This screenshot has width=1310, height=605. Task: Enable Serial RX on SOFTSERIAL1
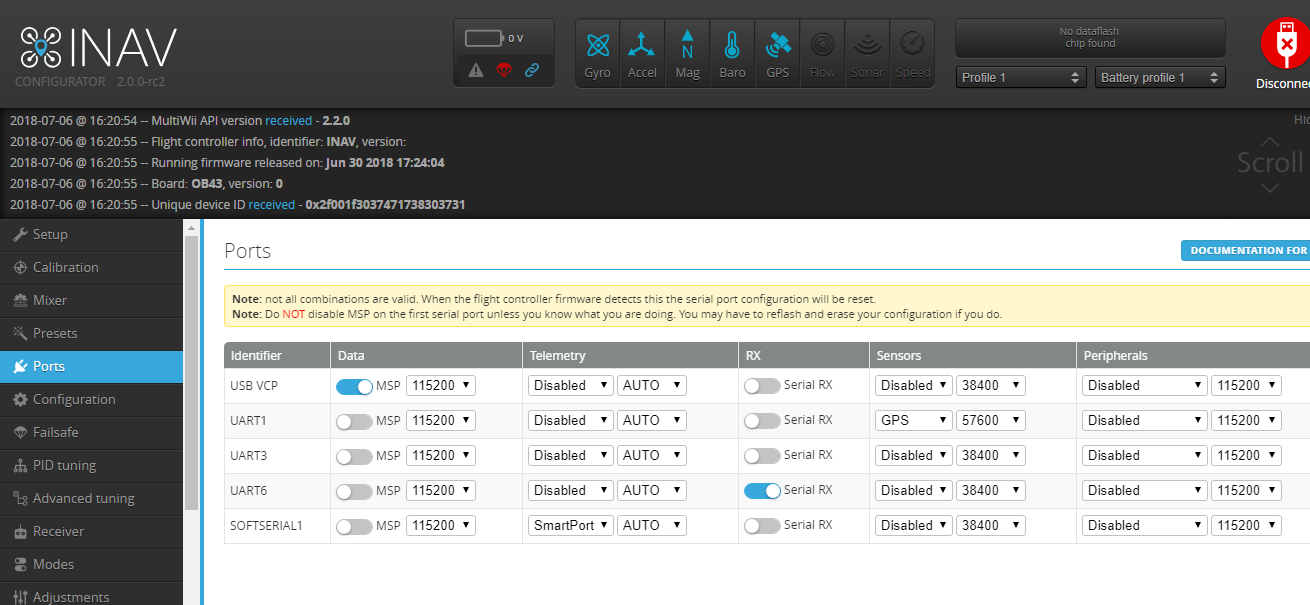pos(762,526)
